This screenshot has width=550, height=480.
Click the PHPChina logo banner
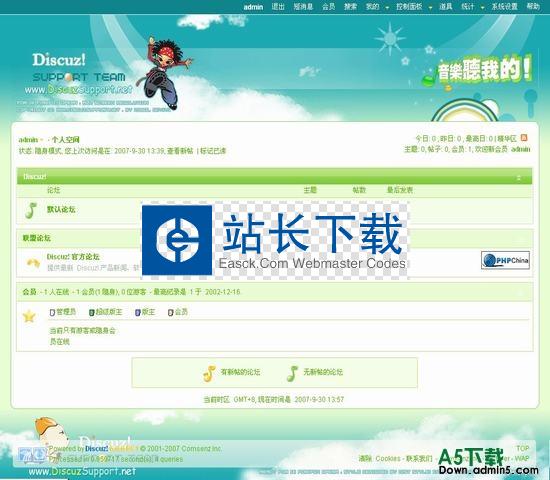[505, 260]
